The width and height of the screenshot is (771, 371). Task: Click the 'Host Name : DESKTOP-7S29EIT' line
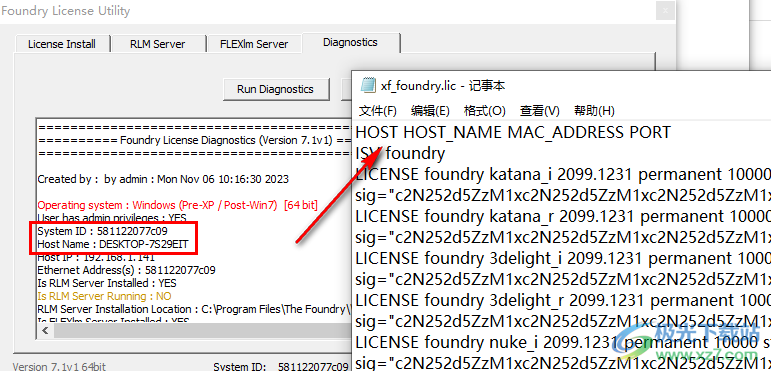click(x=113, y=244)
